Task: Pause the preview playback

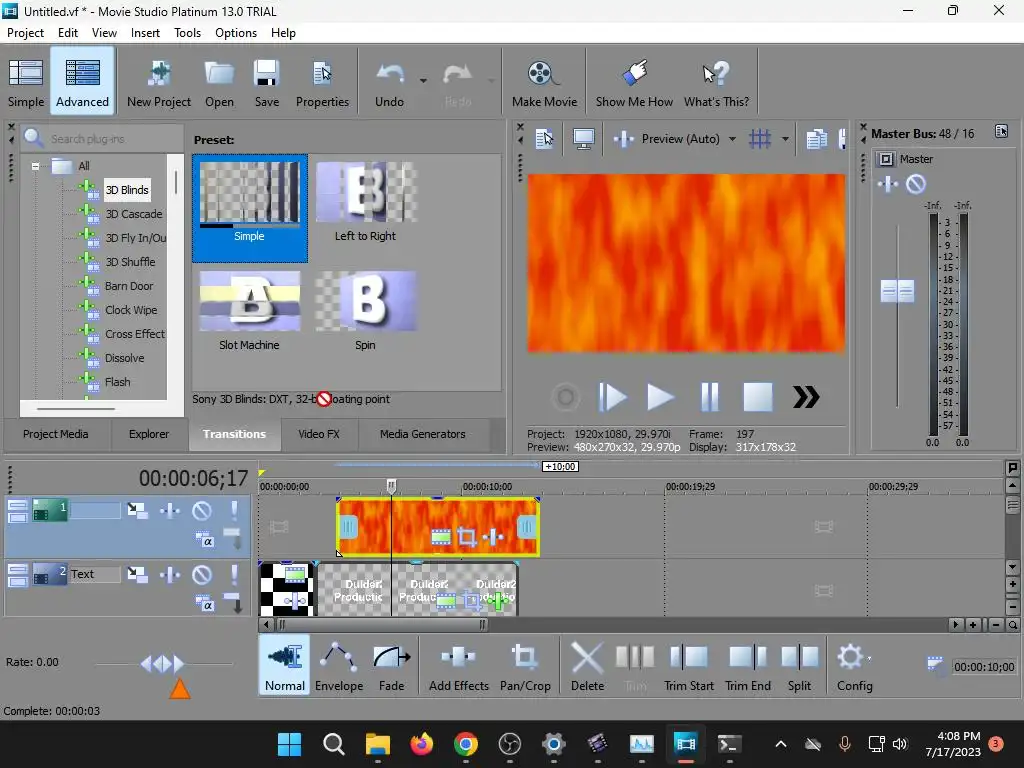Action: coord(709,396)
